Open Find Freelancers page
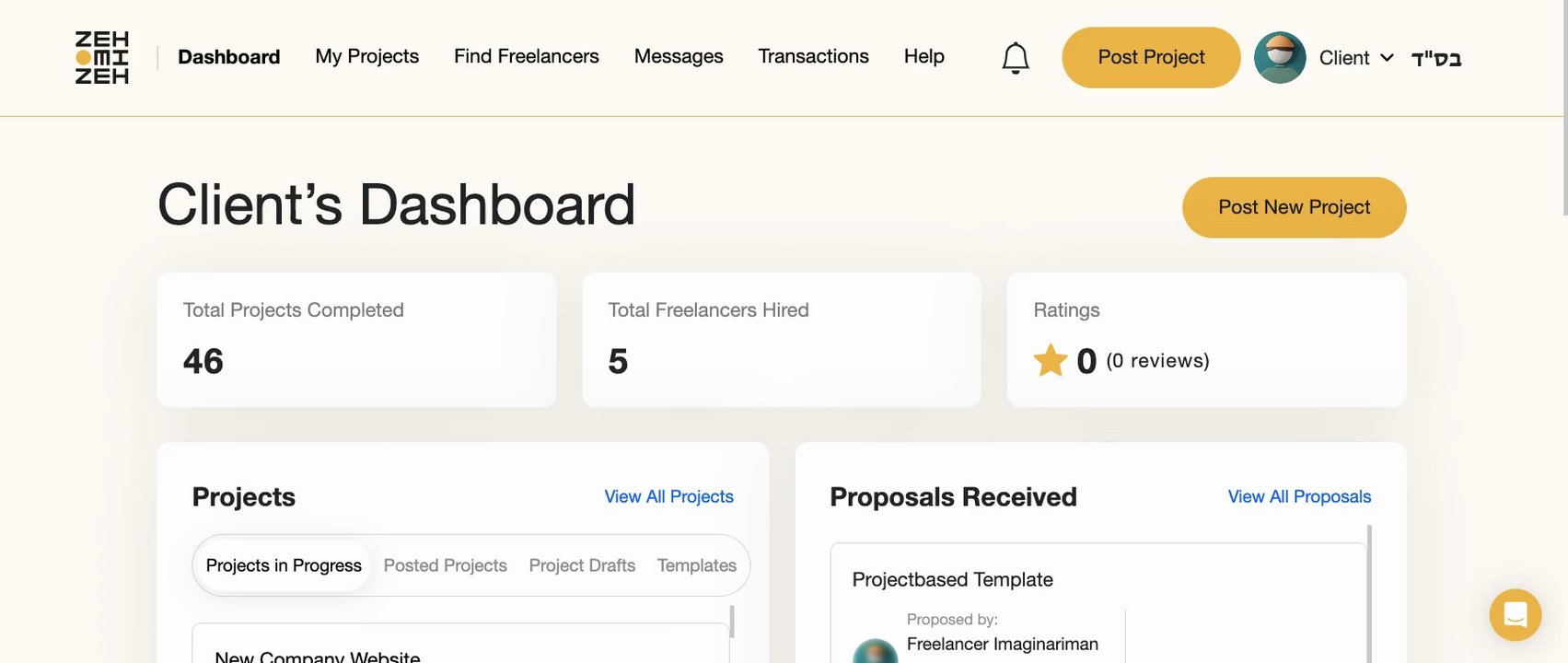 (x=526, y=57)
